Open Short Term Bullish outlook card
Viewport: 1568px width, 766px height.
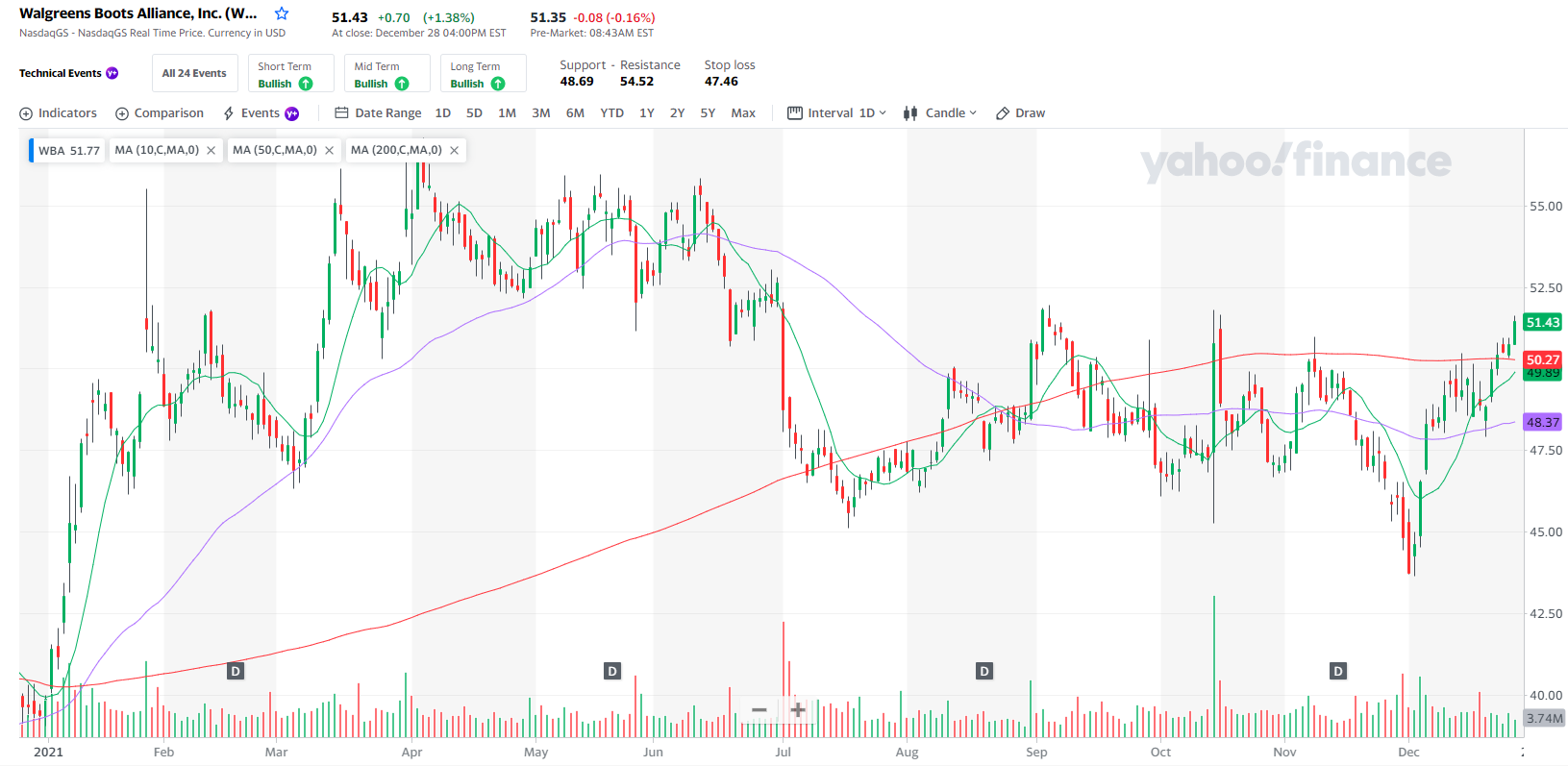coord(290,74)
